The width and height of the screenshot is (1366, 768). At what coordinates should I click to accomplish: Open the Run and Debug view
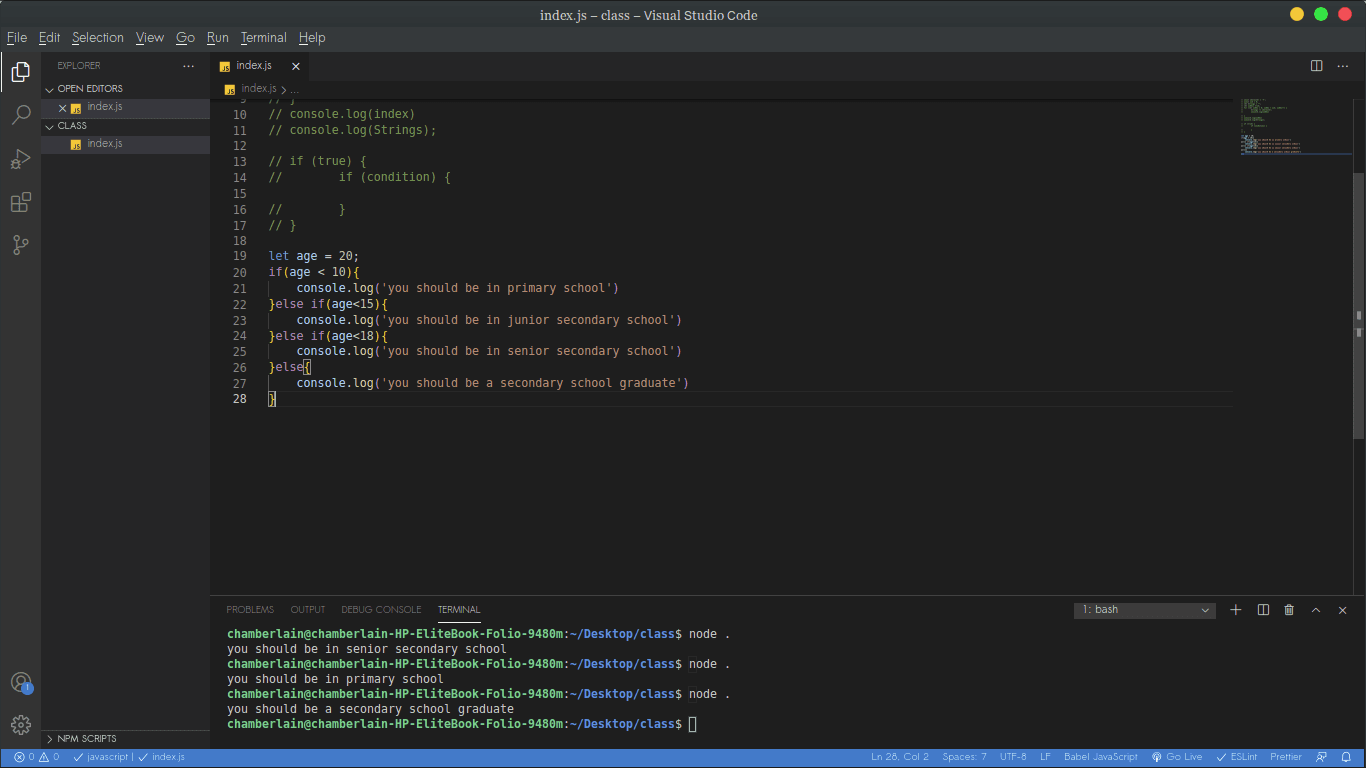20,159
